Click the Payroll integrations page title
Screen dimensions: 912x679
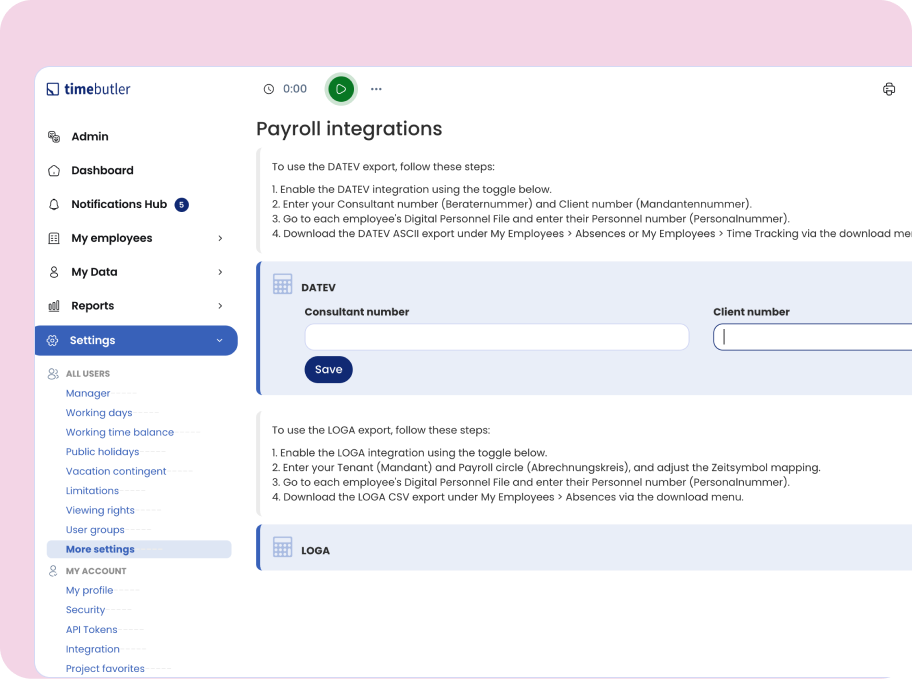coord(349,129)
